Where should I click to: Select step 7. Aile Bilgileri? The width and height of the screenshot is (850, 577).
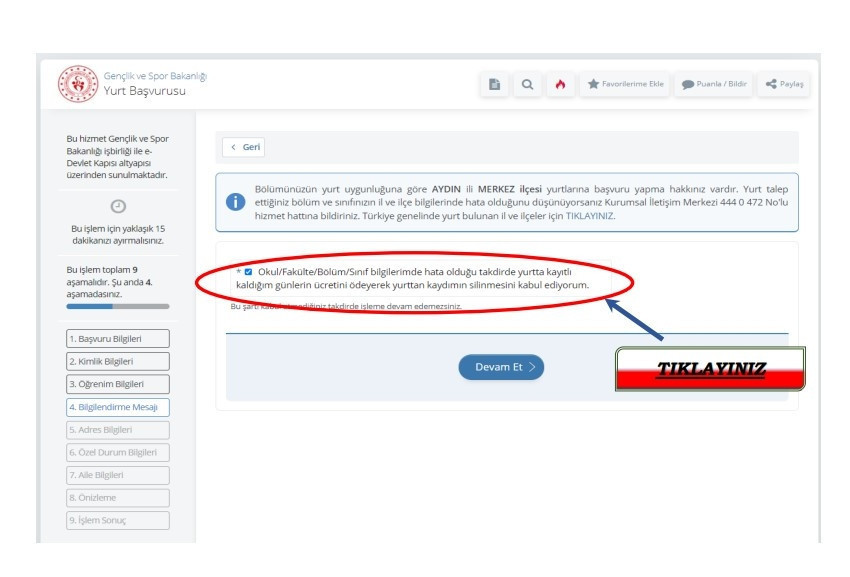(x=118, y=475)
